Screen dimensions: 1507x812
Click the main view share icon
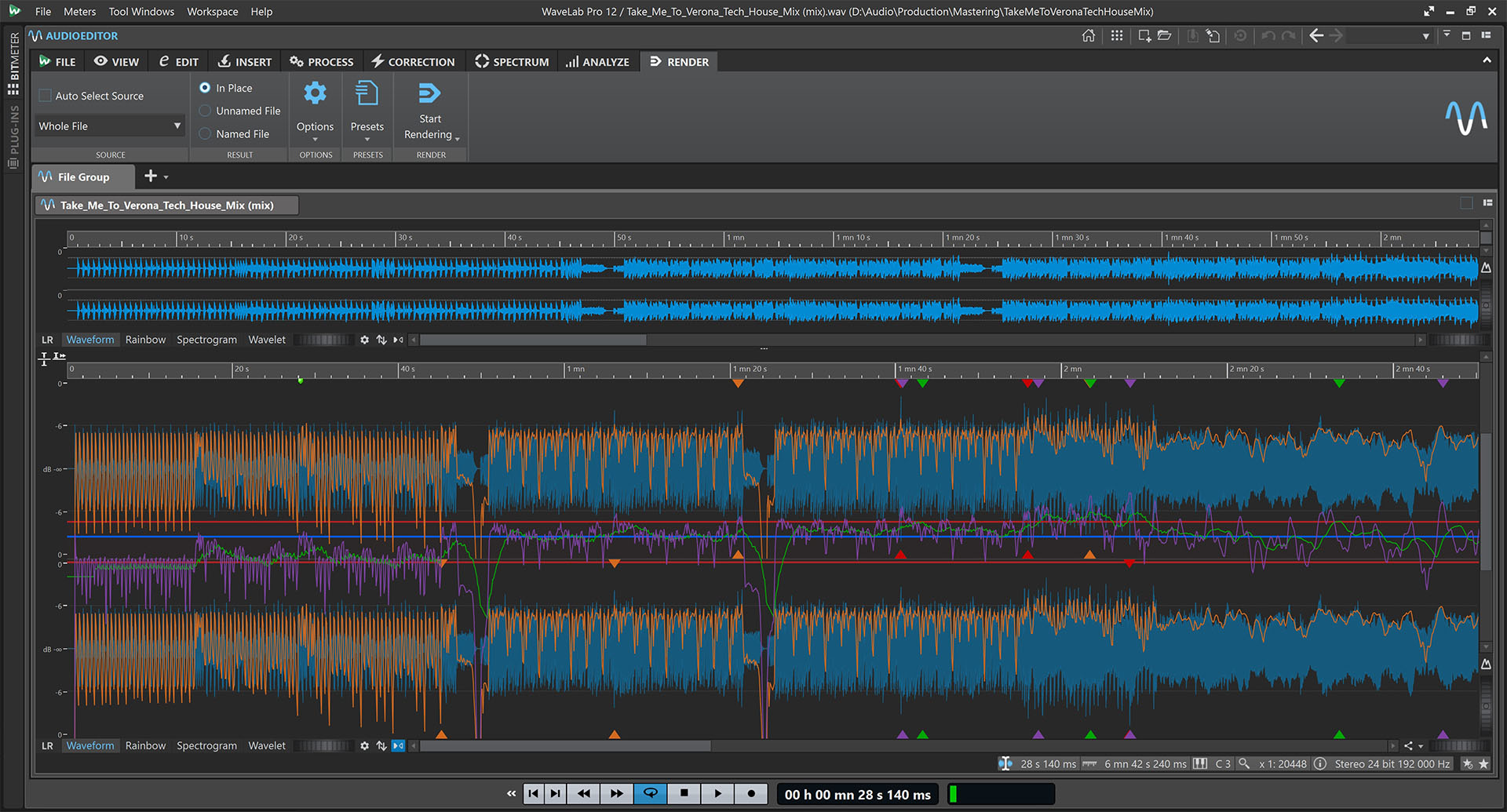pos(1408,745)
